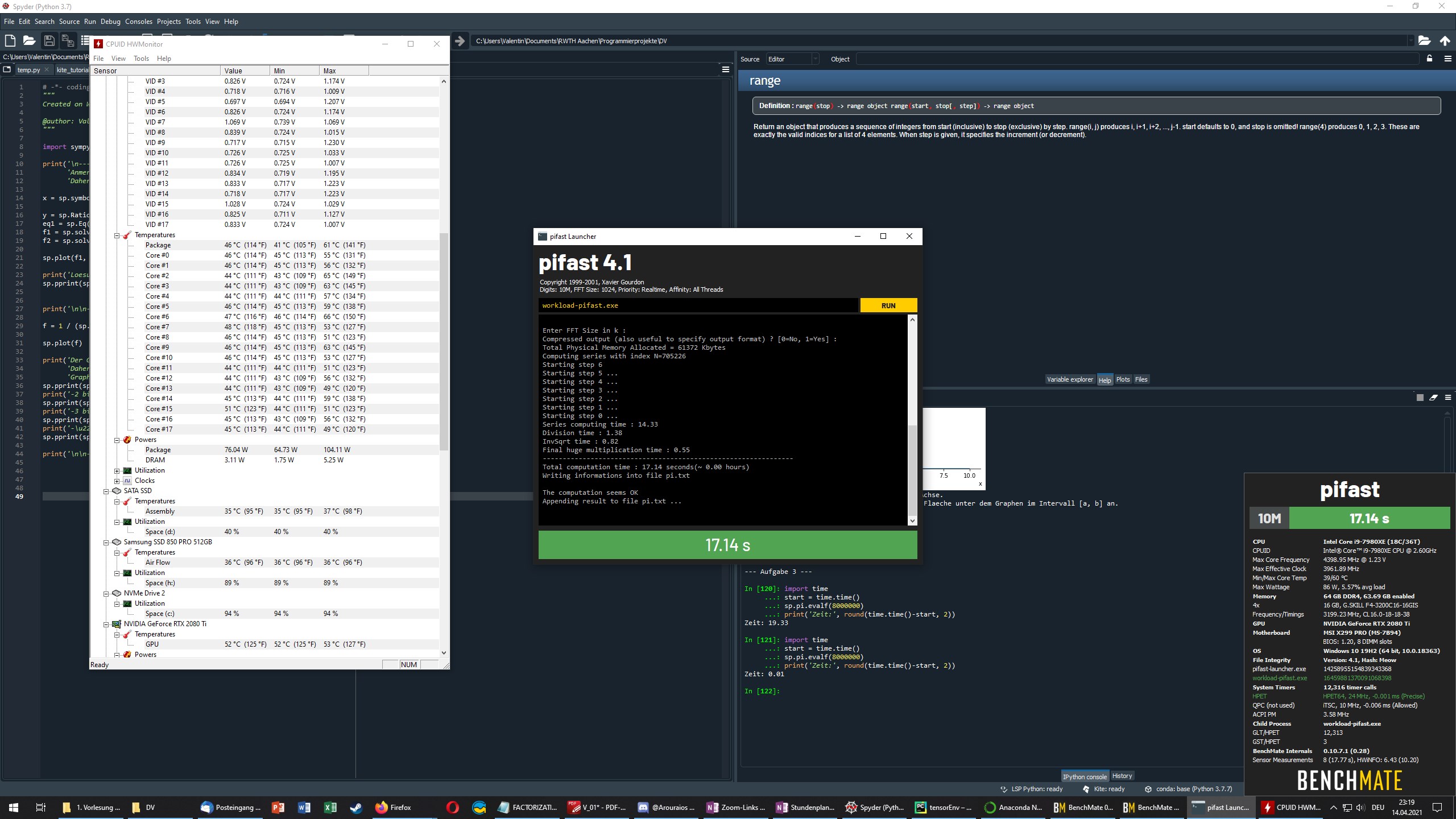Click the LSP Python ready status indicator

[1031, 789]
